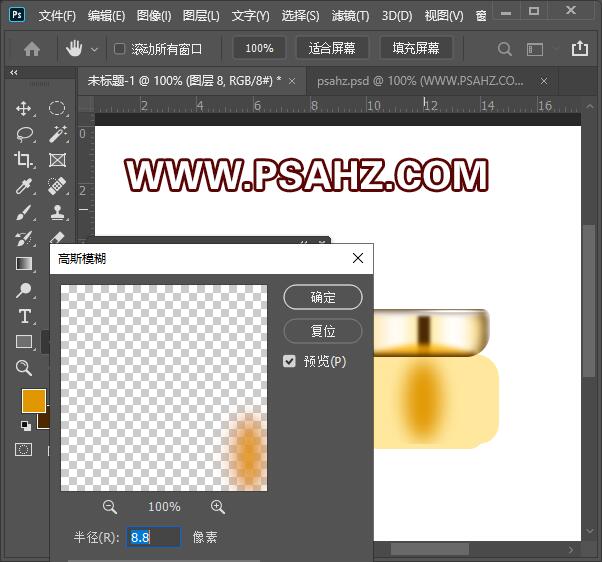
Task: Open the 图层(L) menu
Action: click(x=201, y=16)
